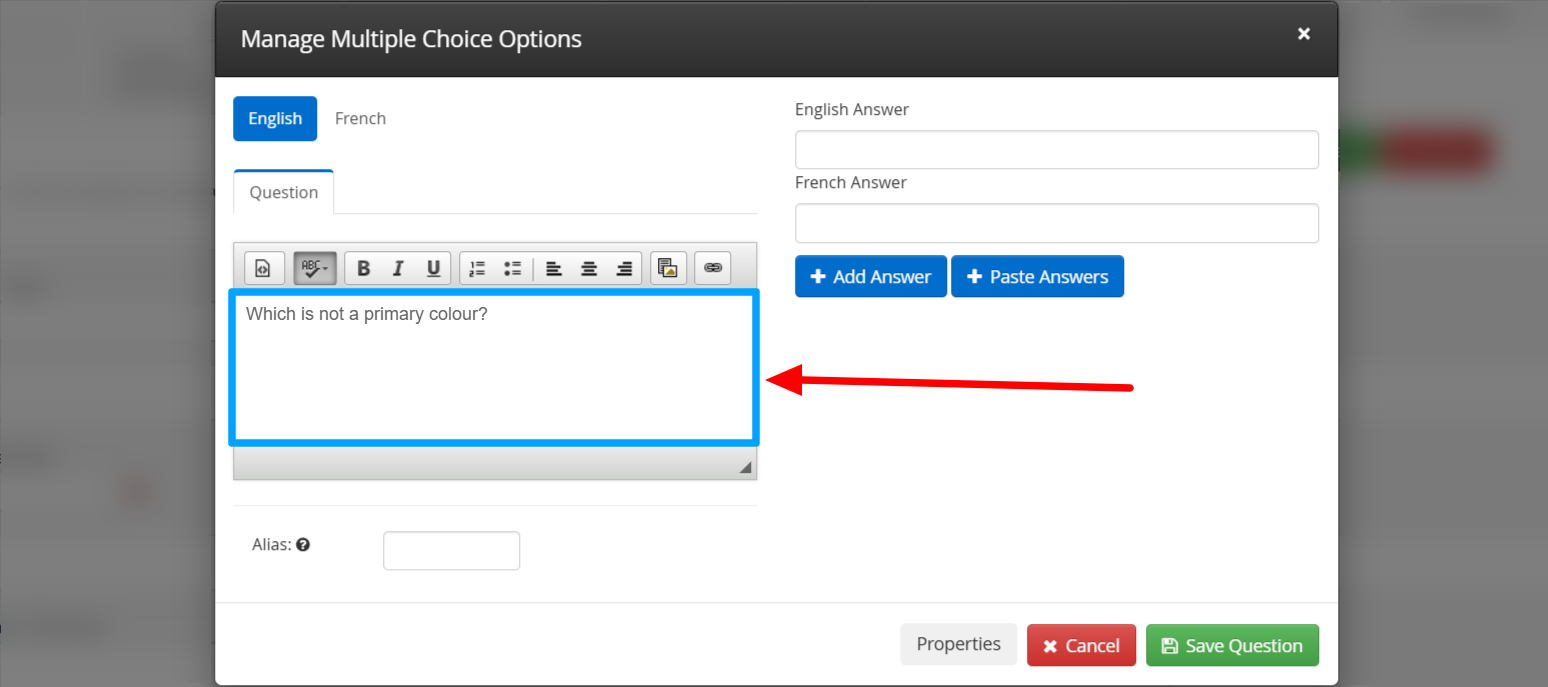
Task: Toggle bold formatting
Action: 363,268
